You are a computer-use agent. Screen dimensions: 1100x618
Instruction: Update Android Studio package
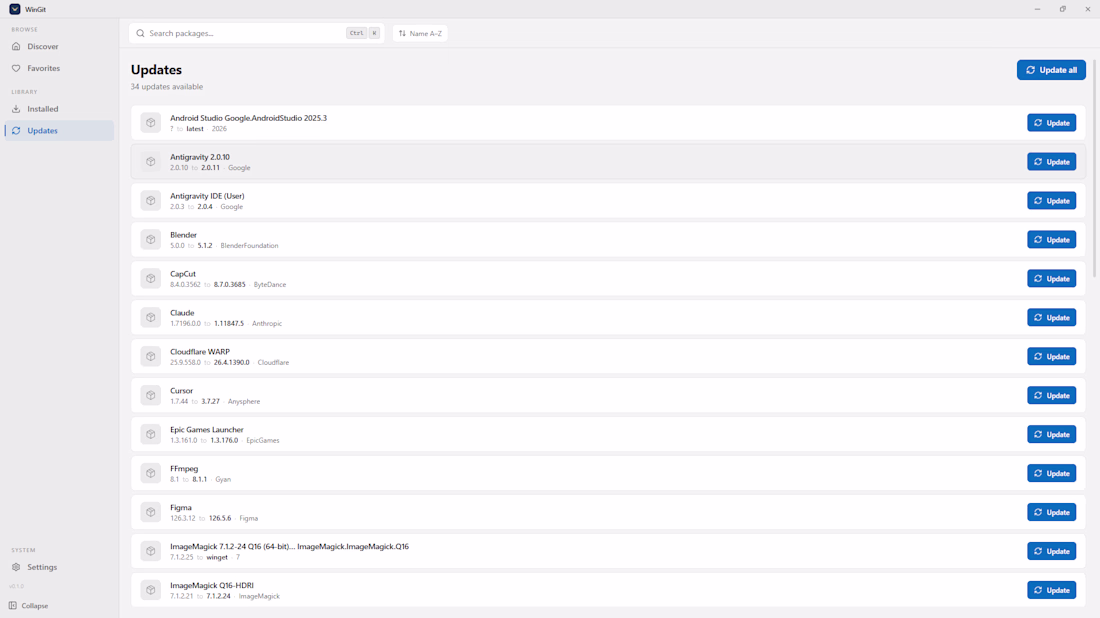tap(1052, 123)
